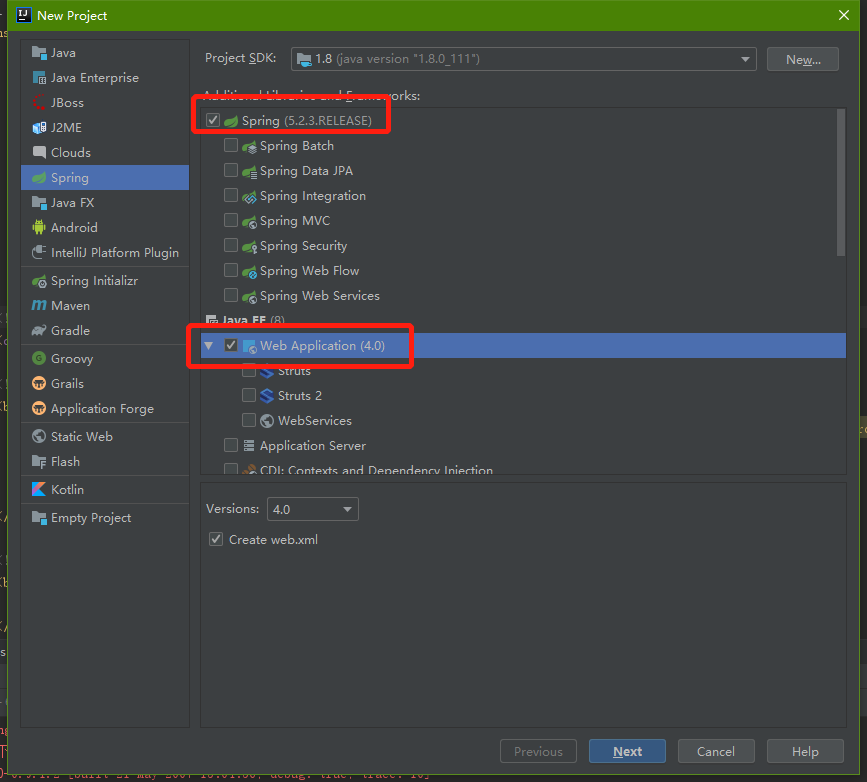Image resolution: width=867 pixels, height=782 pixels.
Task: Click the Maven 'm' icon
Action: 39,306
